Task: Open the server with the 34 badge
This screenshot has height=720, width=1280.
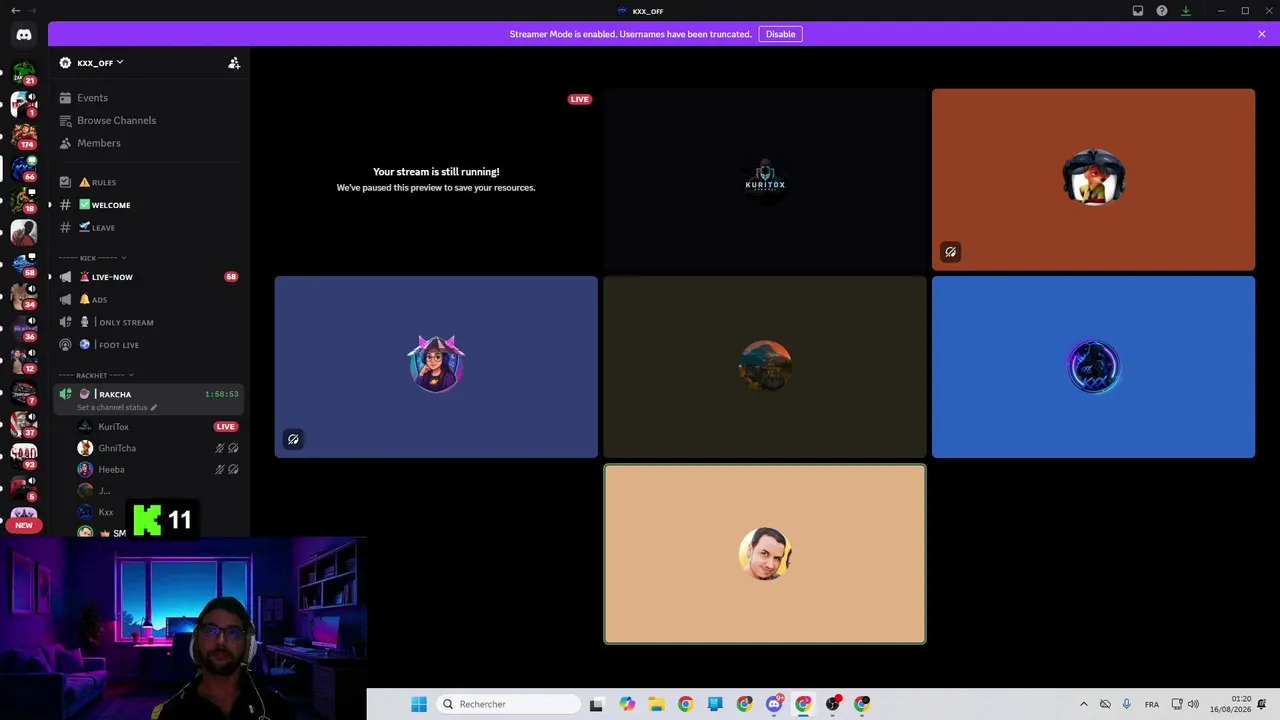Action: (24, 296)
